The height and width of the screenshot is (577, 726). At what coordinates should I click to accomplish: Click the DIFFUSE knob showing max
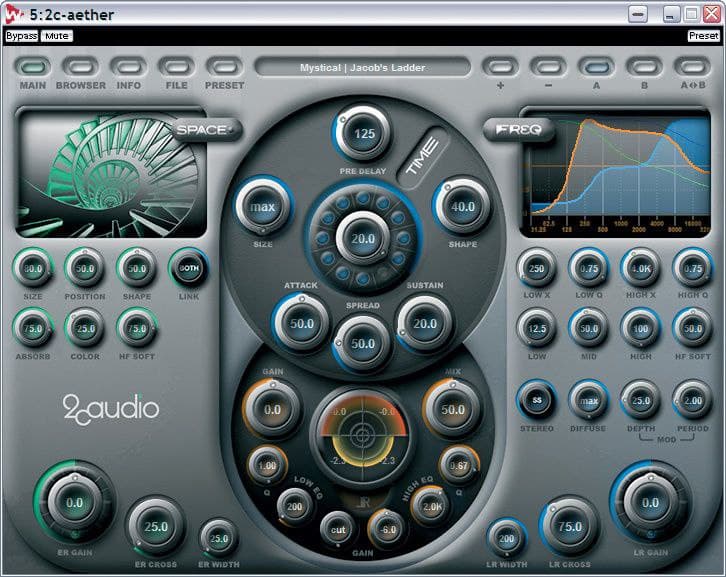[589, 400]
